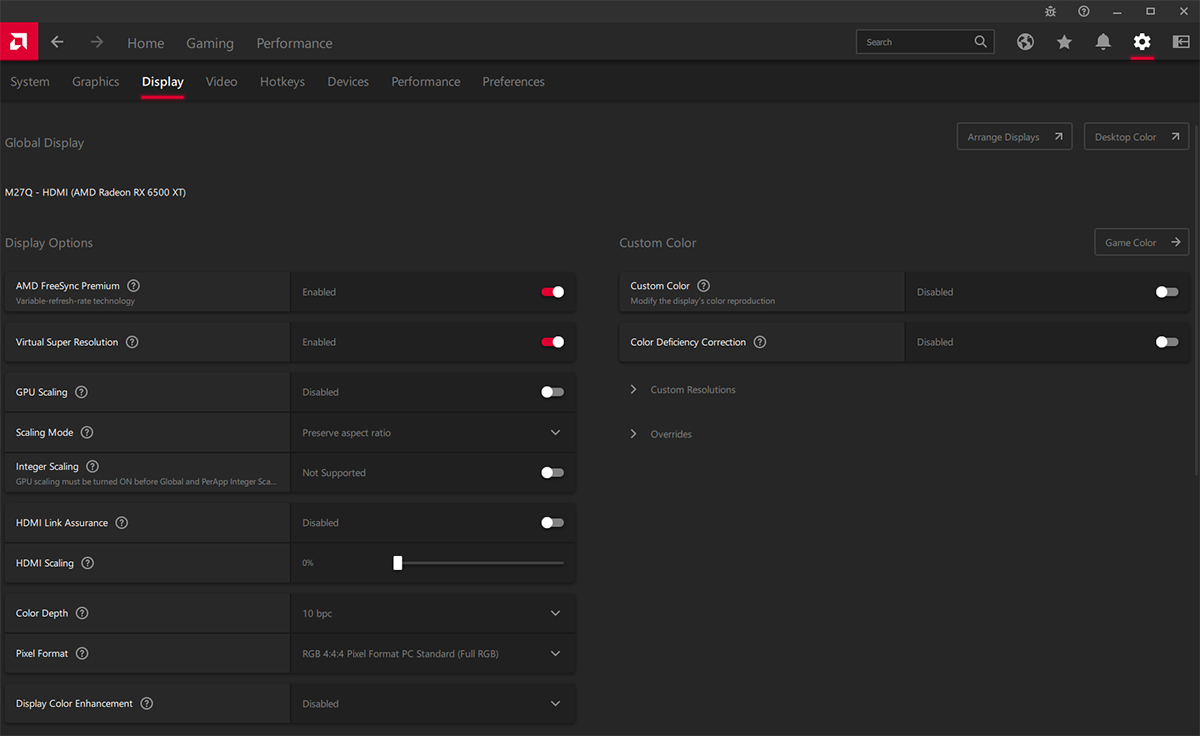Open the web browser globe icon
The width and height of the screenshot is (1200, 736).
tap(1025, 42)
